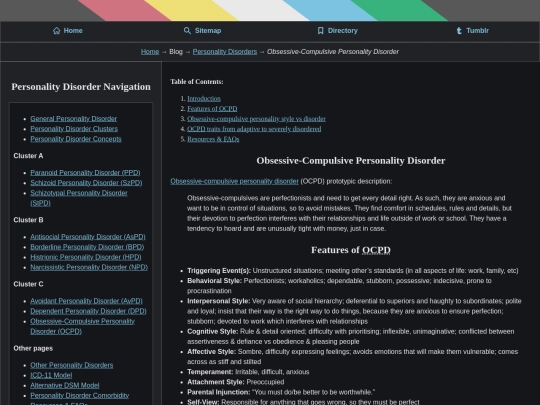Image resolution: width=540 pixels, height=405 pixels.
Task: Open Personality Disorder Concepts sidebar link
Action: [76, 139]
